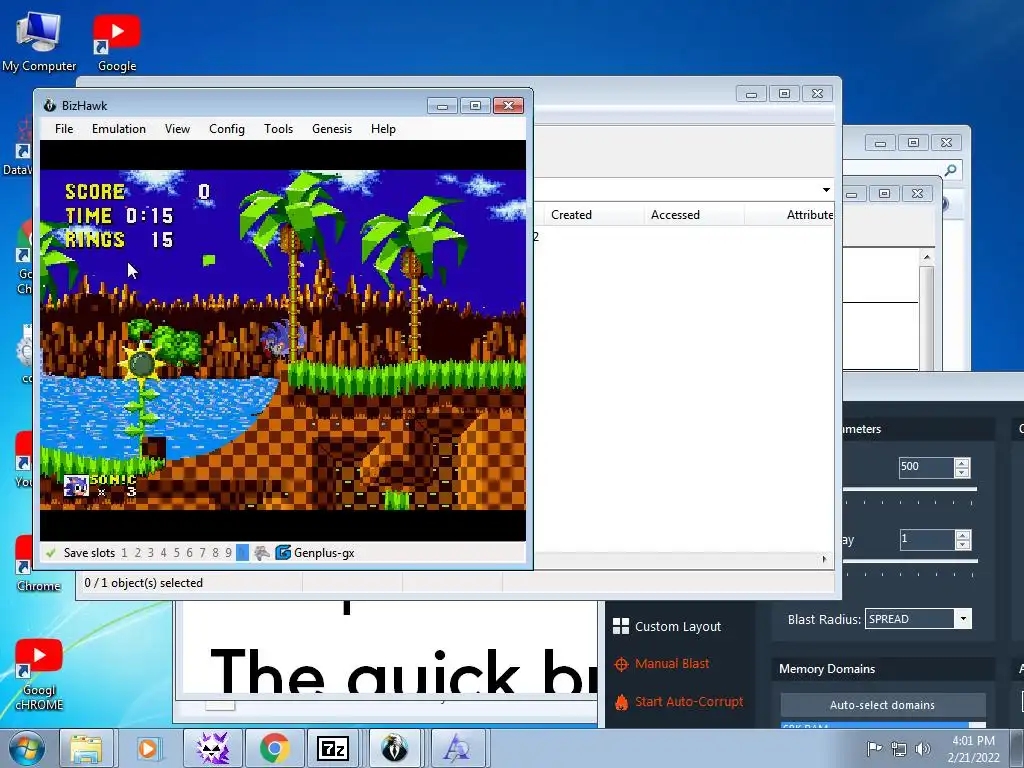Click the slider track below 500 field
Image resolution: width=1024 pixels, height=768 pixels.
click(x=909, y=488)
